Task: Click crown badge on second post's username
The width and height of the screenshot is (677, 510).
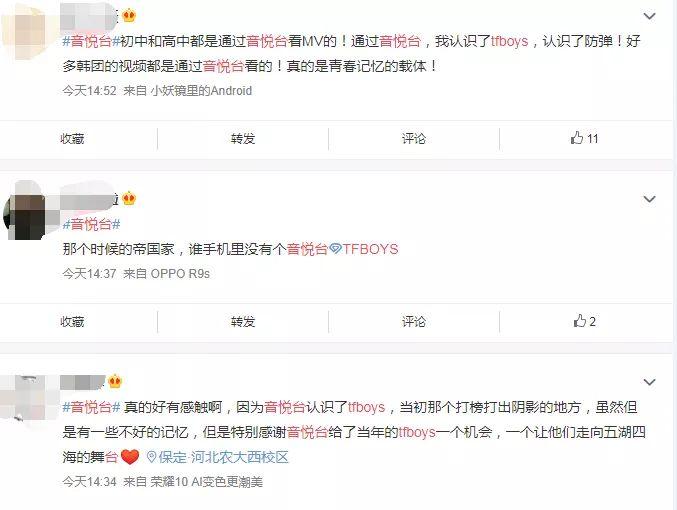Action: [129, 199]
